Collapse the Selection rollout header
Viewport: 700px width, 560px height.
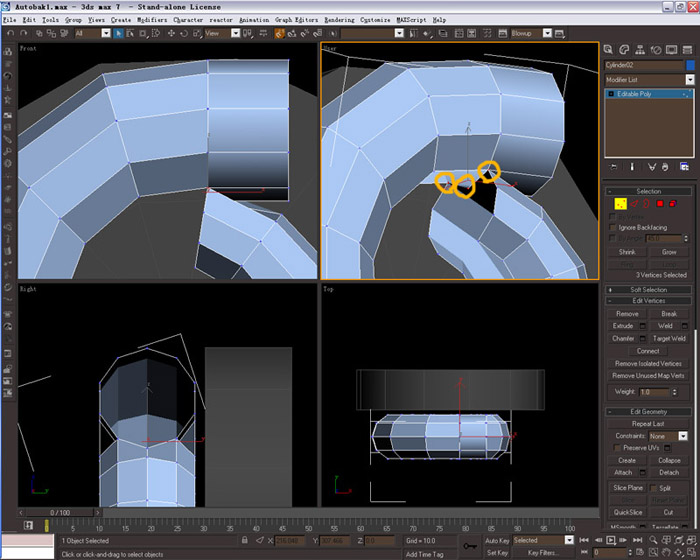pos(648,191)
